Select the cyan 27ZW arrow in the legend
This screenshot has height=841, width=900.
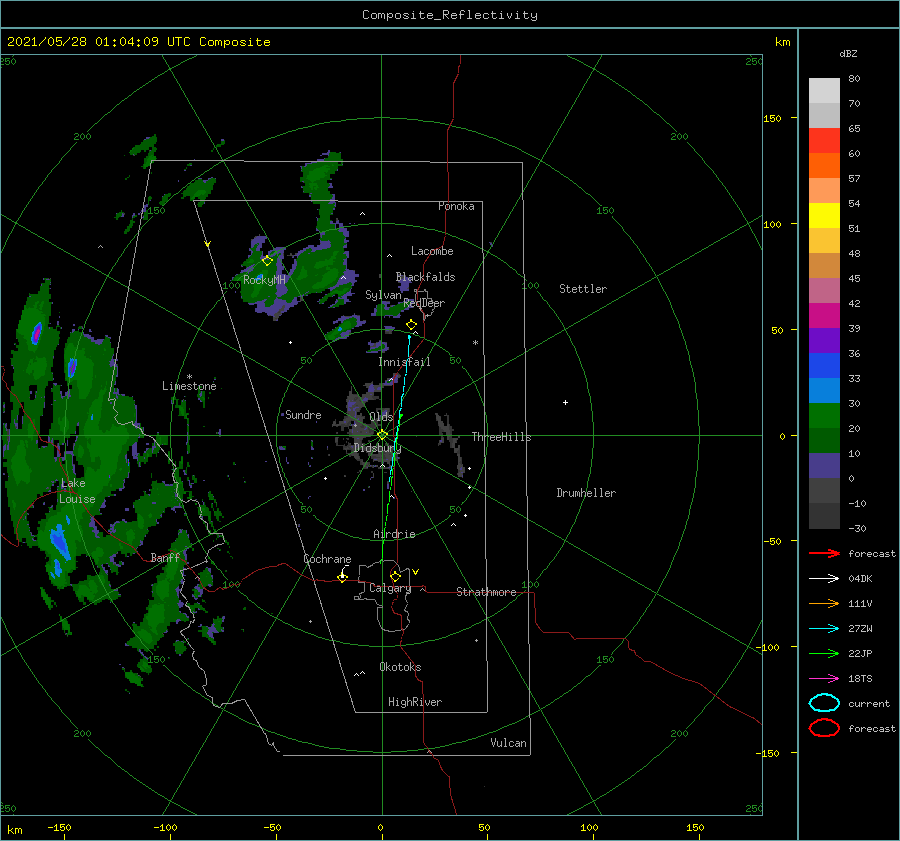[x=824, y=629]
